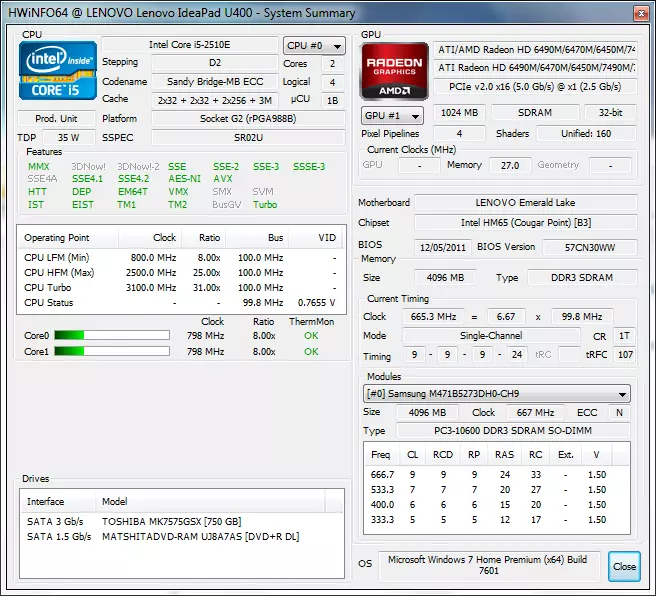Click the SR02U SSPEC field
The height and width of the screenshot is (596, 656).
(x=249, y=138)
